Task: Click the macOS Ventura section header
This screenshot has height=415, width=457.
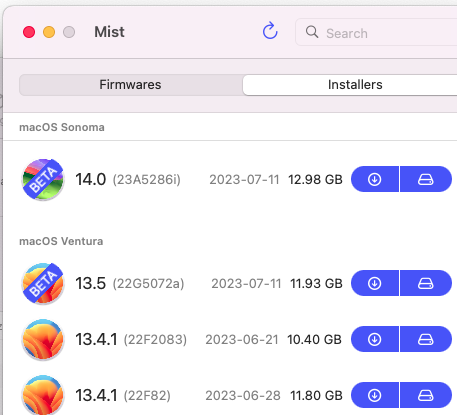Action: pyautogui.click(x=61, y=241)
